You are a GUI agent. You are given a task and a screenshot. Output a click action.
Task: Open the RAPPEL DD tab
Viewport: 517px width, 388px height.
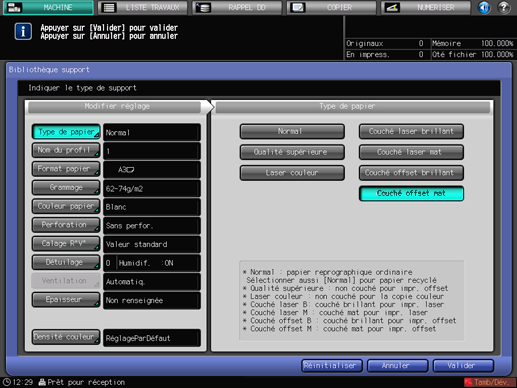tap(237, 7)
